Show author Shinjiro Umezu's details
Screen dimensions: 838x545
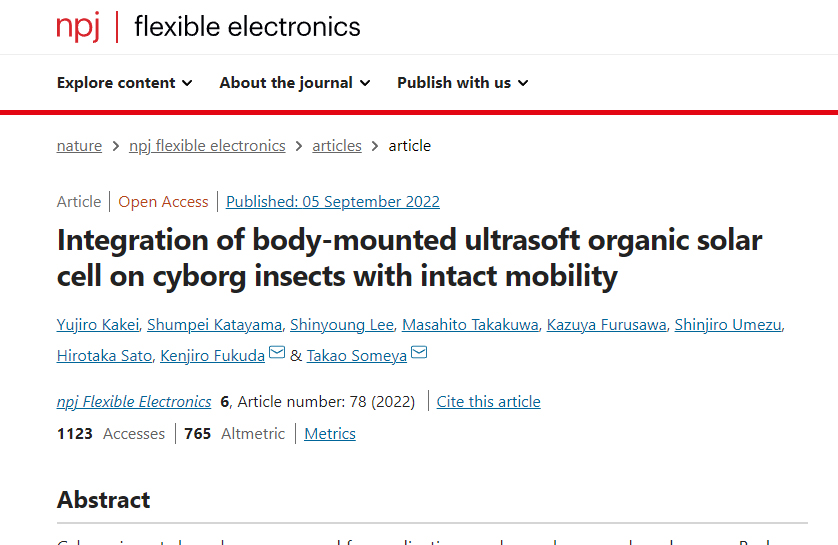click(x=728, y=325)
